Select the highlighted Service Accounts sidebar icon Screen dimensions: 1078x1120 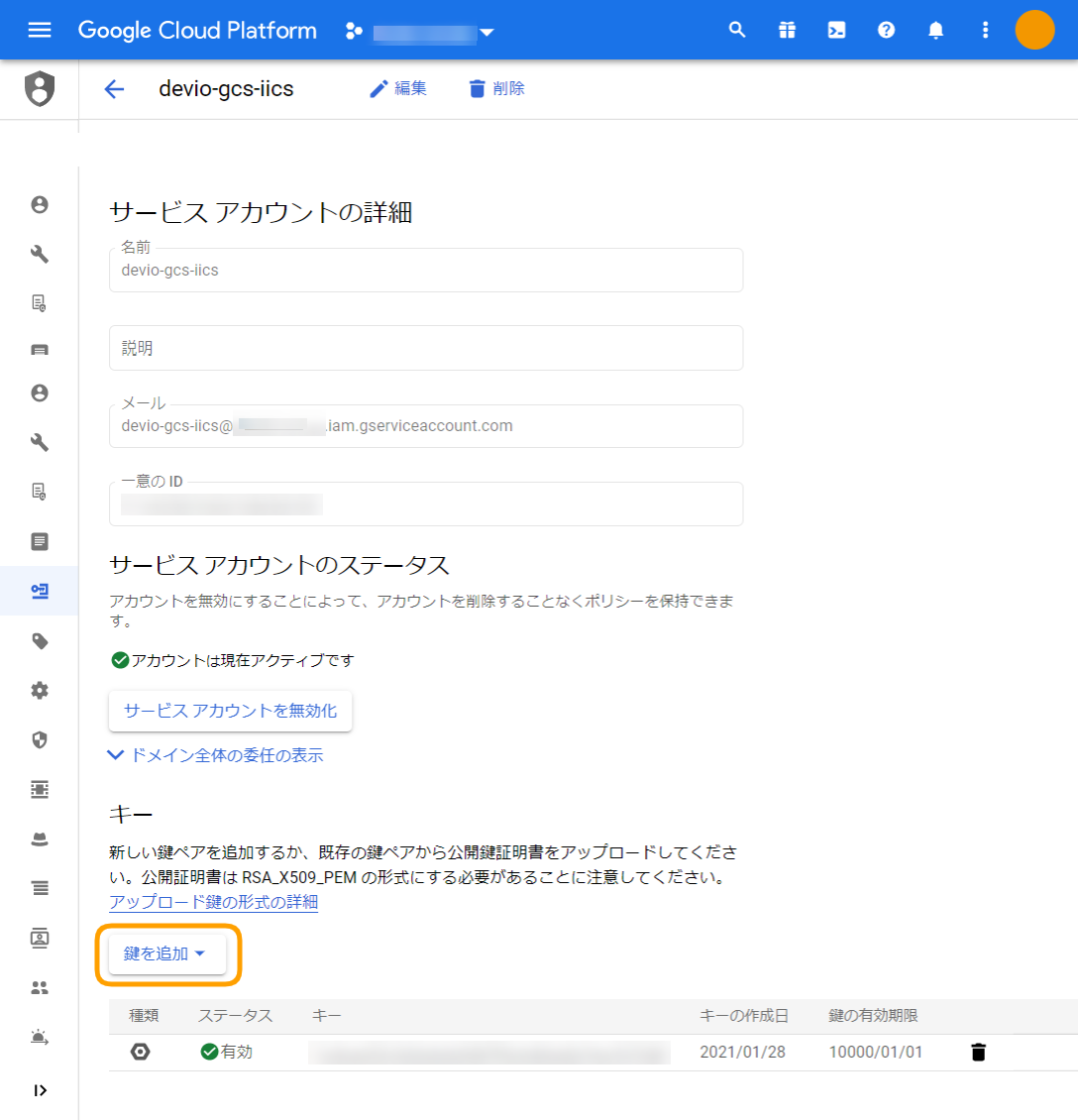point(40,591)
